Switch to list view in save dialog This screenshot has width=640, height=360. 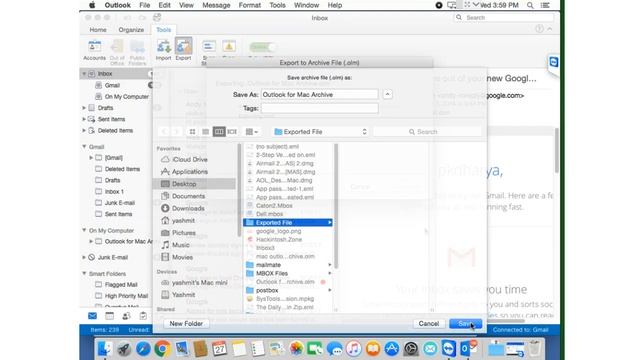pos(206,132)
